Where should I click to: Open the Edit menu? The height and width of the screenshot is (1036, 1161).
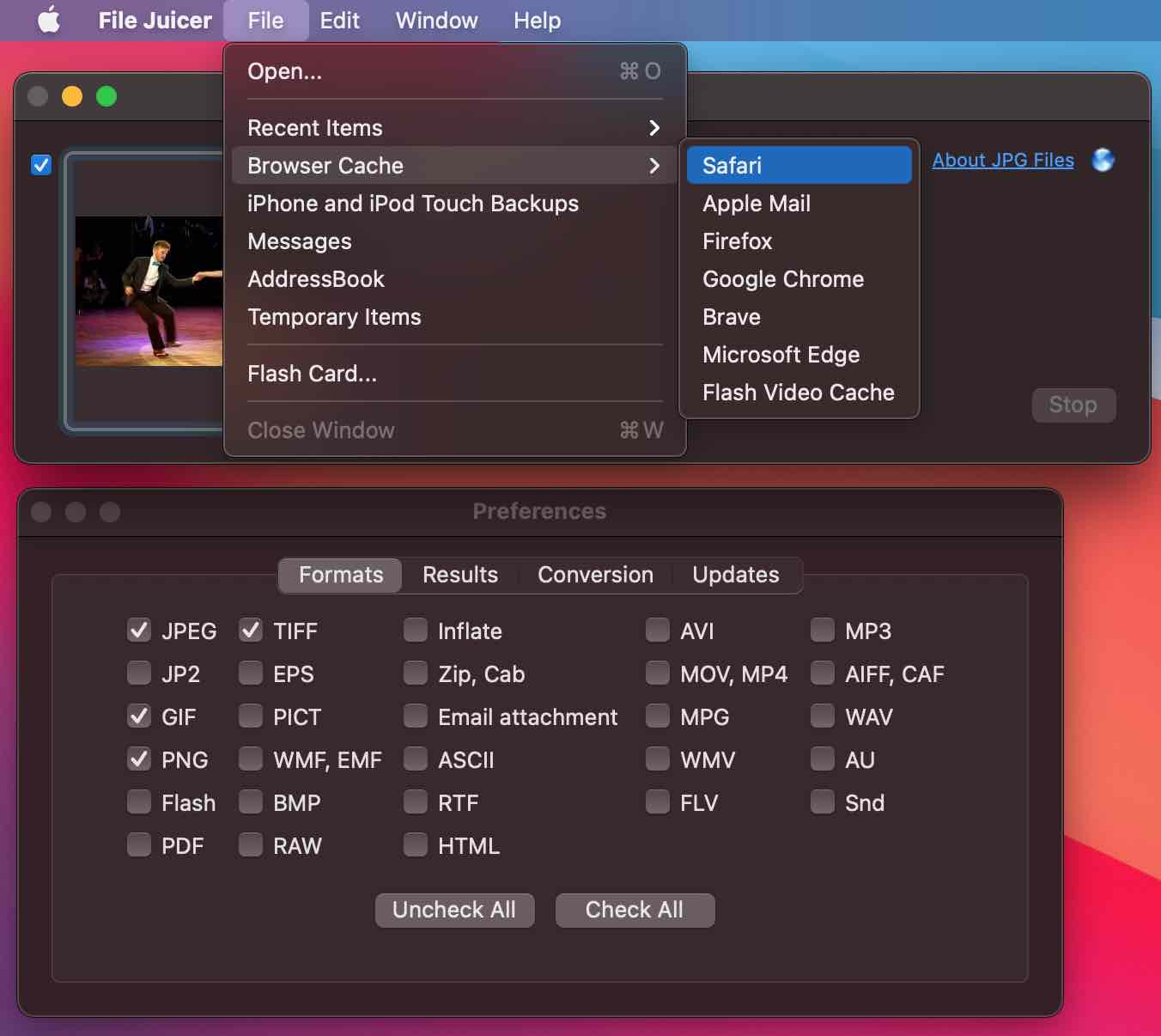tap(339, 20)
